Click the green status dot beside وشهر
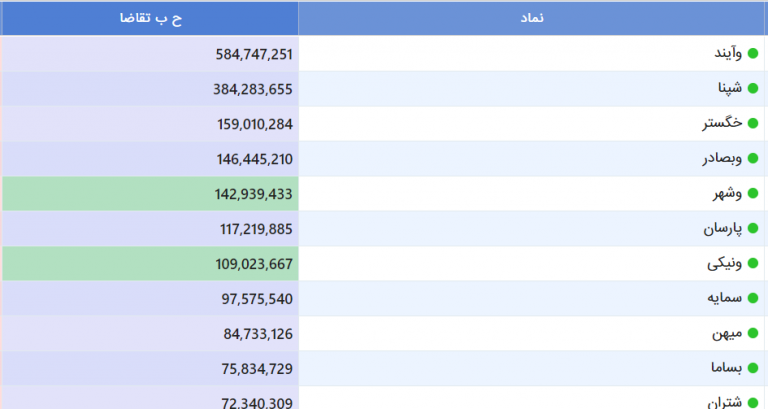The height and width of the screenshot is (409, 768). [753, 193]
